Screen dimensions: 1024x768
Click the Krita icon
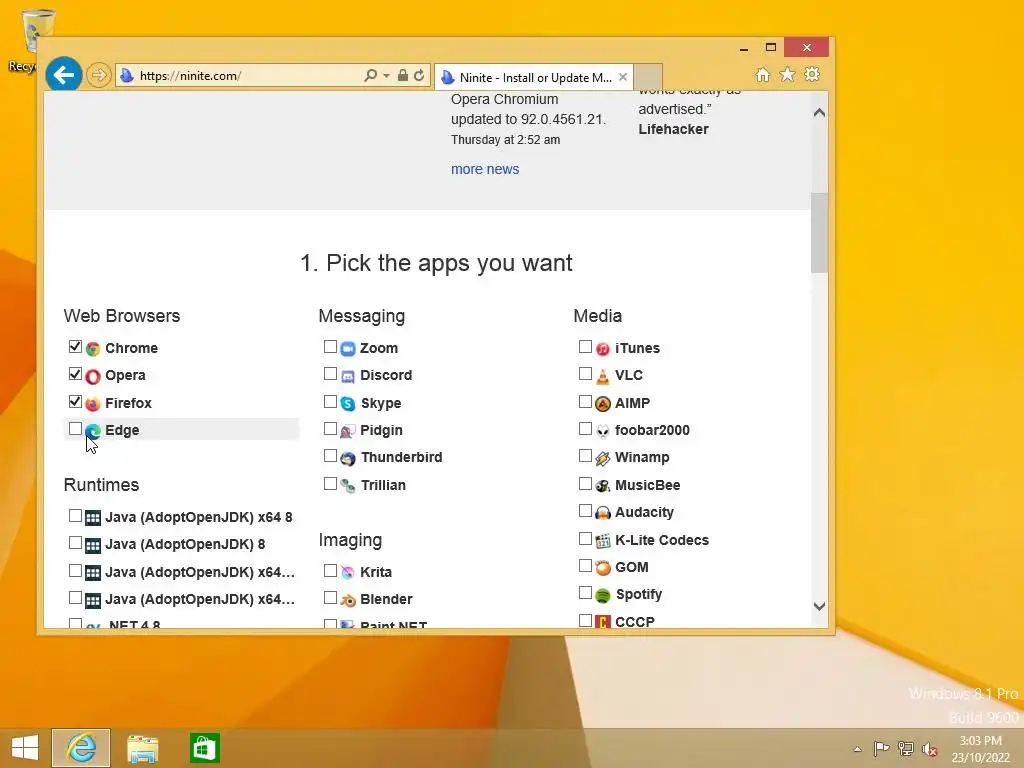click(348, 573)
